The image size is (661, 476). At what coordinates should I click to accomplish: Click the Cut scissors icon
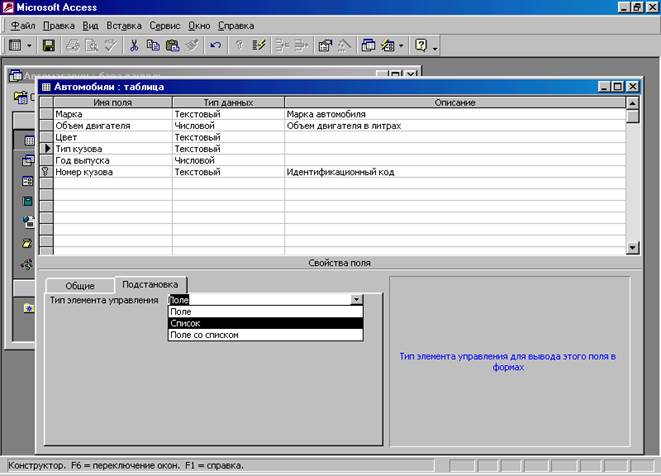point(134,46)
